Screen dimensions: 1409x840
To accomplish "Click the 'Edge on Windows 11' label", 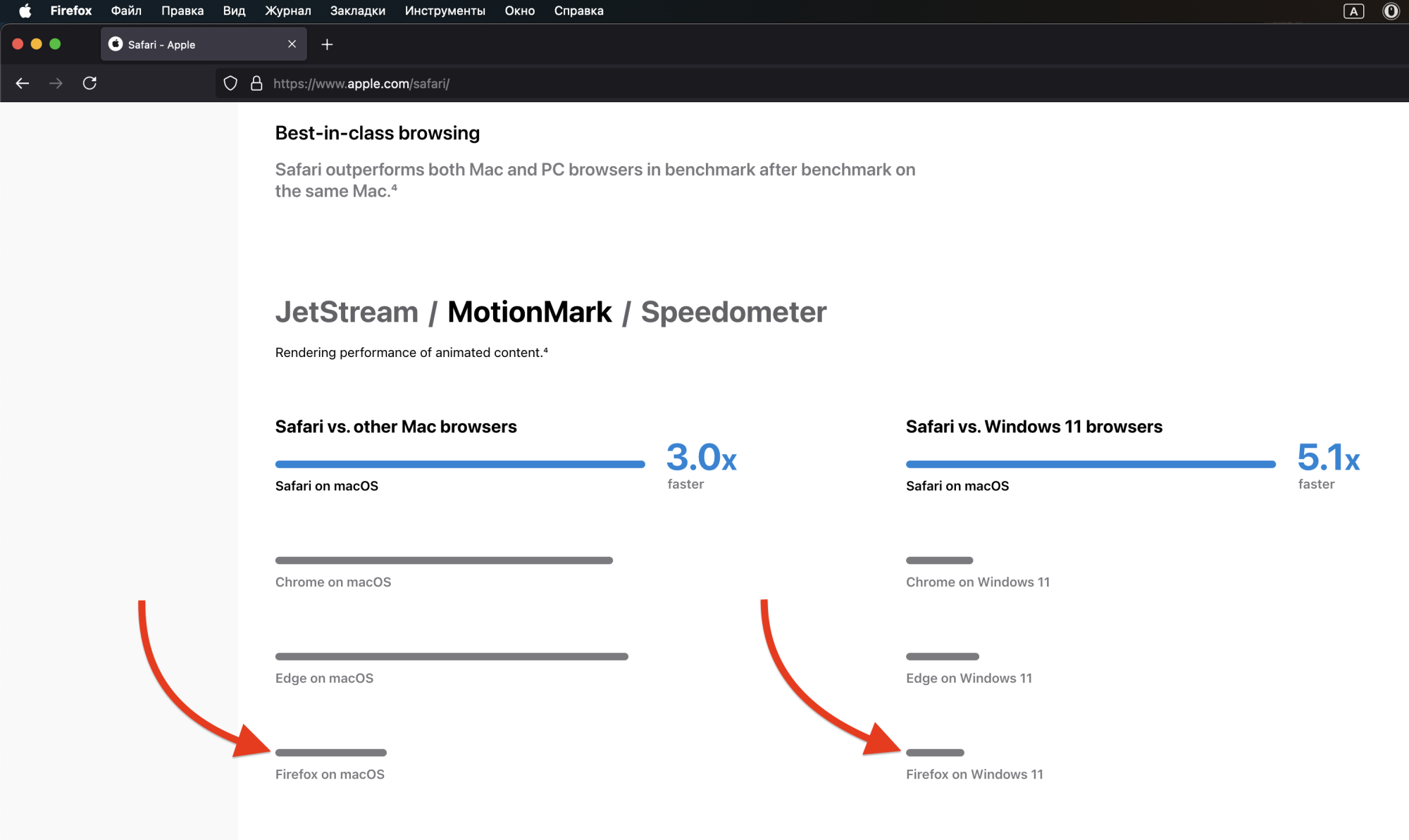I will pyautogui.click(x=969, y=678).
